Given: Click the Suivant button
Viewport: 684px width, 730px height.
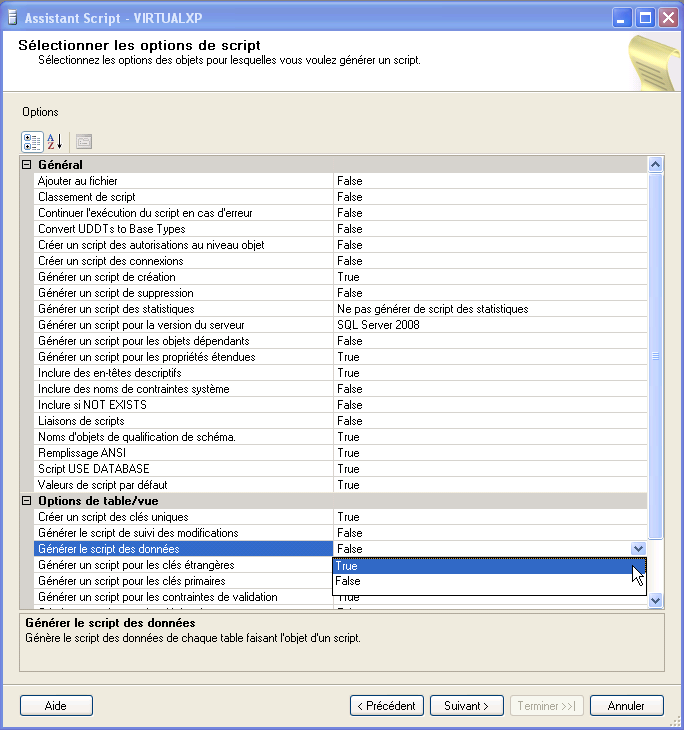Looking at the screenshot, I should pos(466,706).
